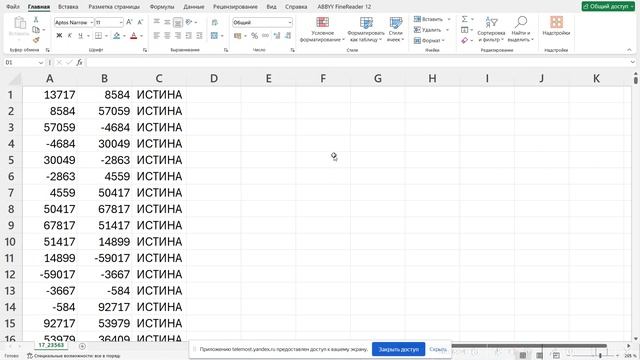Expand the Delete (Удалить) cells dropdown
The image size is (640, 360).
pos(447,30)
